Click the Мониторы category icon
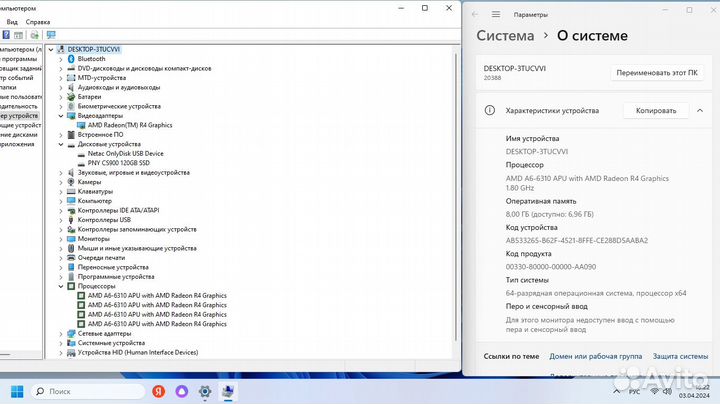The height and width of the screenshot is (404, 720). pos(71,239)
